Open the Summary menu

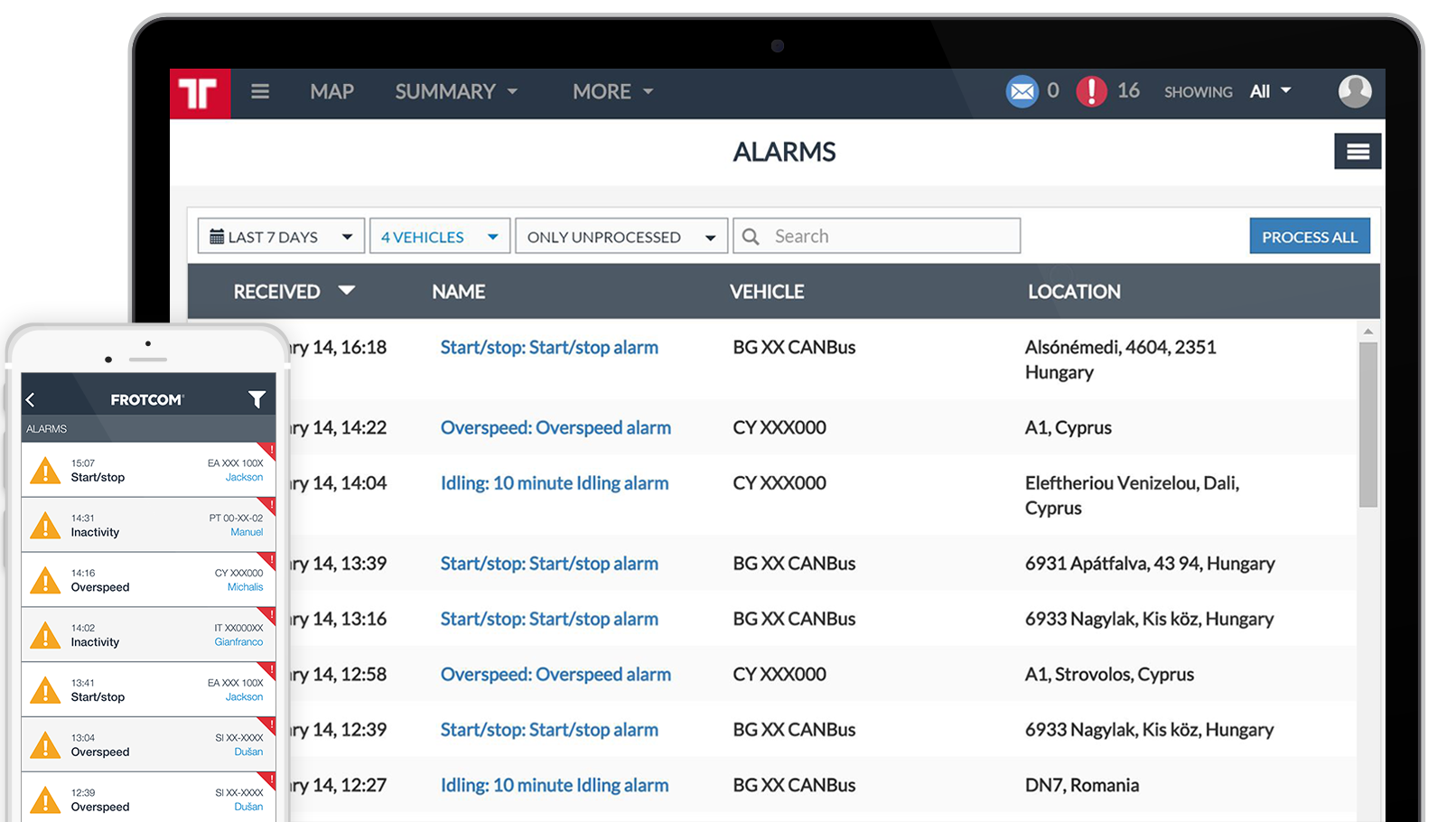455,91
